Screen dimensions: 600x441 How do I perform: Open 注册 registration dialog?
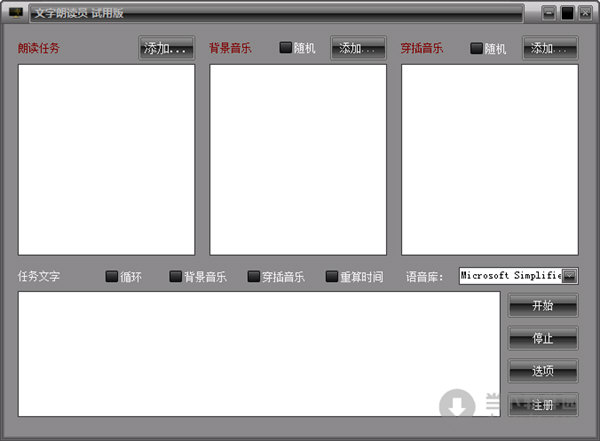543,404
